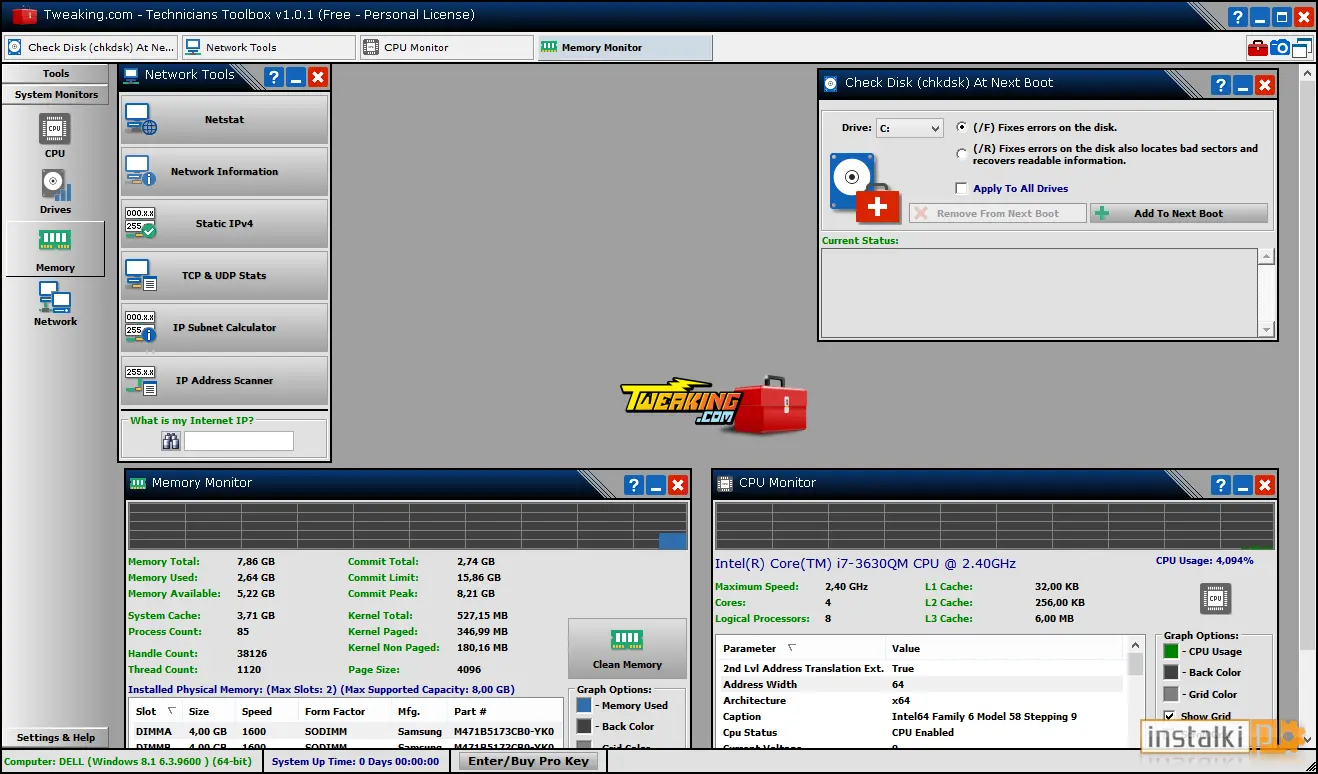
Task: Click the cascade windows icon
Action: click(1302, 47)
